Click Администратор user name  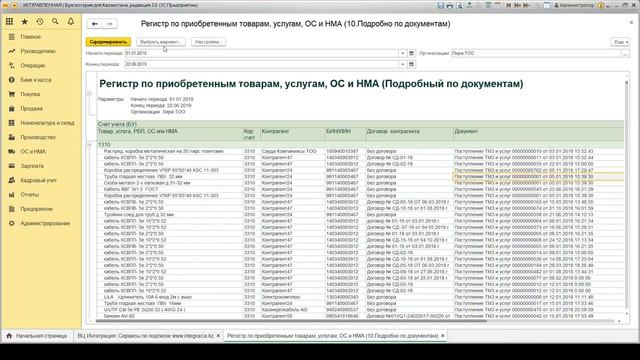[577, 5]
